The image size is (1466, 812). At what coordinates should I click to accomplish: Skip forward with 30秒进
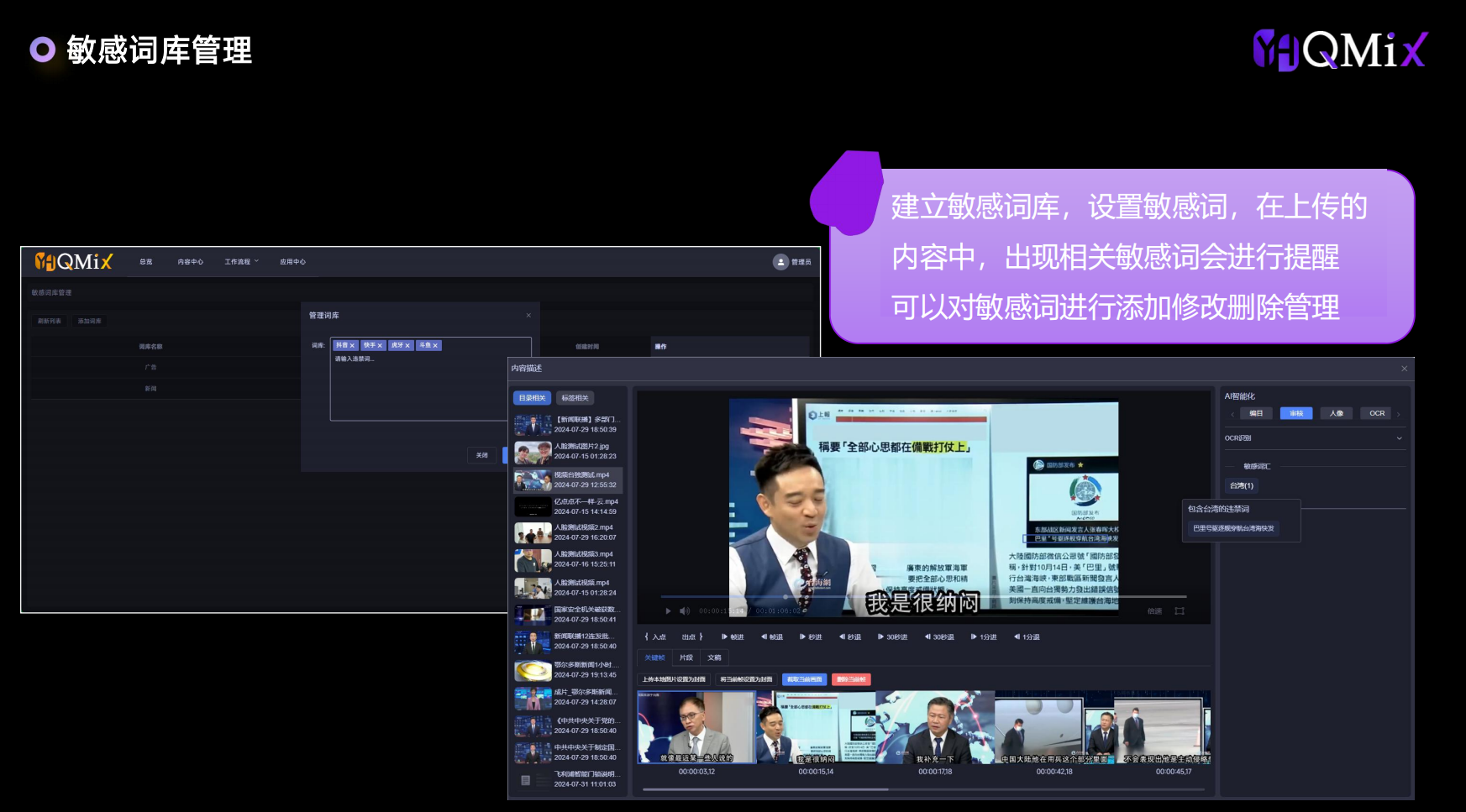tap(893, 637)
